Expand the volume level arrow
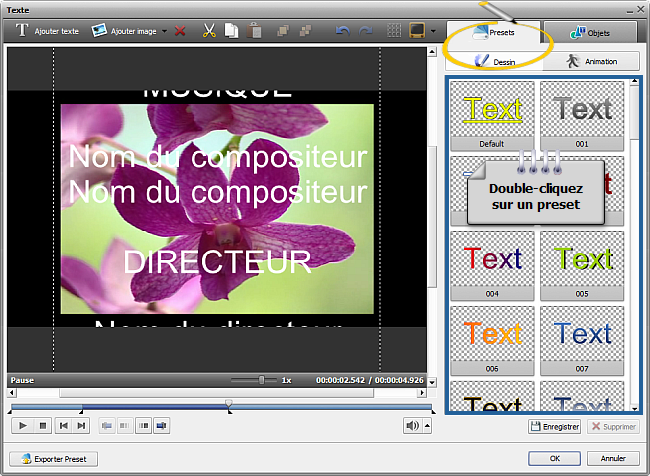Viewport: 650px width, 476px height. [428, 426]
